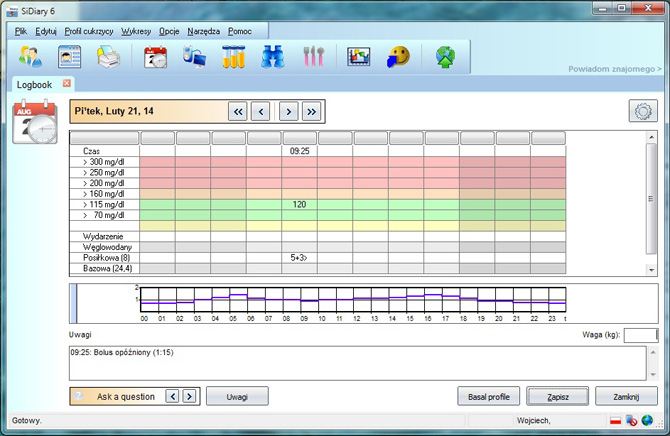
Task: Click the > 160 mg/dl row label
Action: click(x=104, y=194)
